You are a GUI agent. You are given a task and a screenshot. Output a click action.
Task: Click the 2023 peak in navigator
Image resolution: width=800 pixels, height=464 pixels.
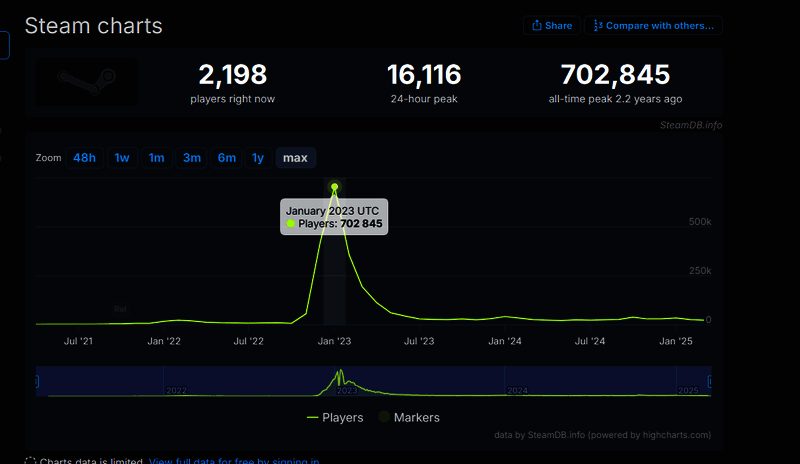[x=340, y=377]
